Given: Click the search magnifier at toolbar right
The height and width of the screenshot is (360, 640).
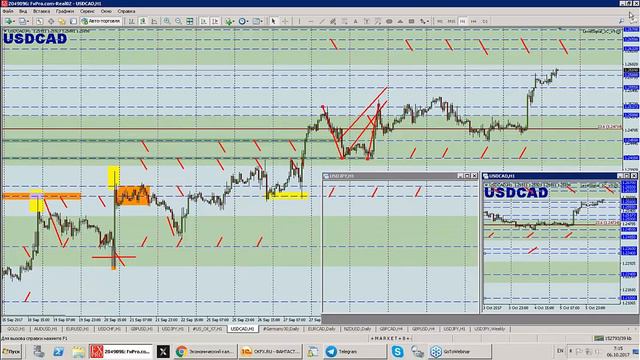Looking at the screenshot, I should [x=621, y=21].
